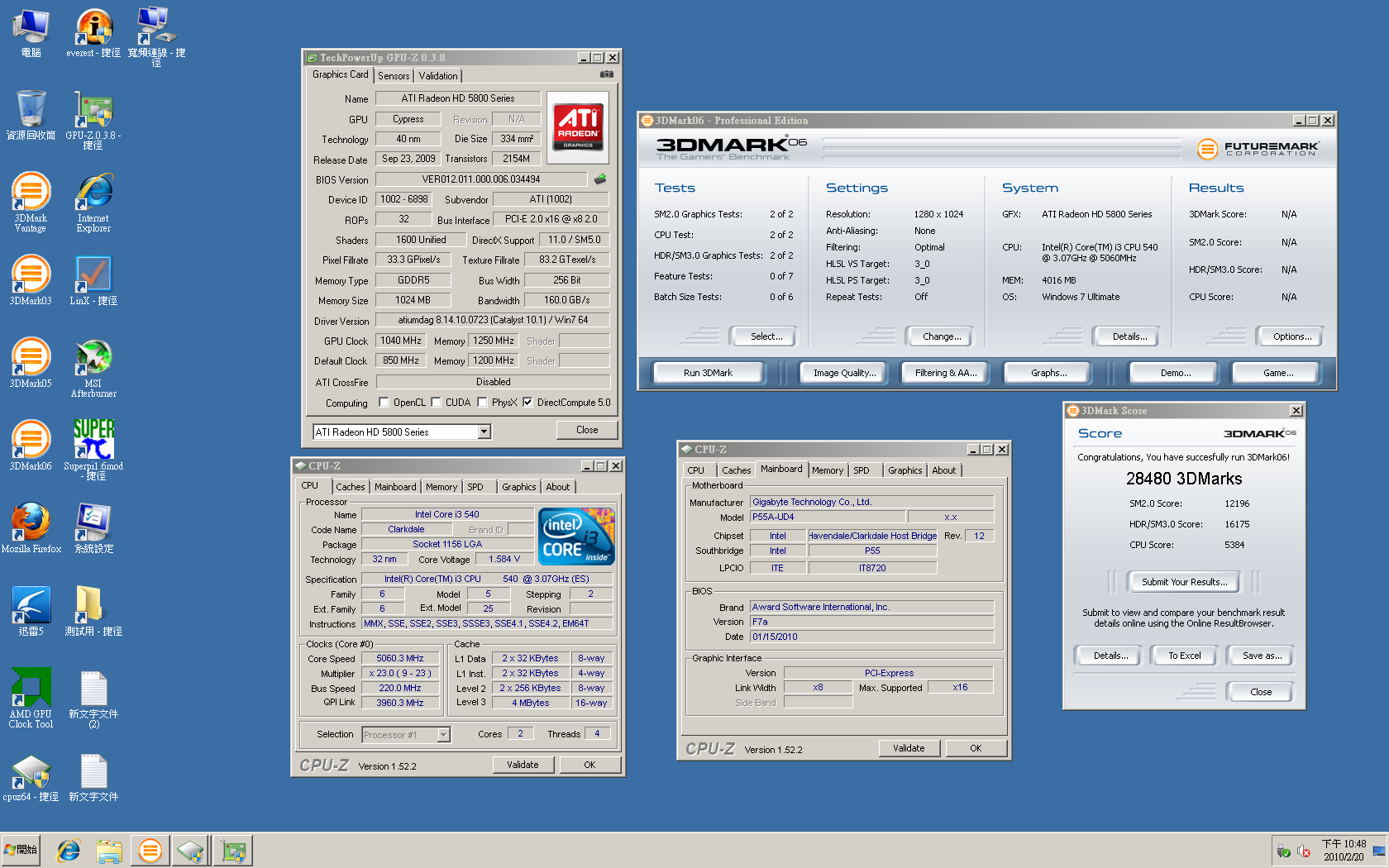Click the Filtering & AA... button
The width and height of the screenshot is (1389, 868).
[x=946, y=373]
